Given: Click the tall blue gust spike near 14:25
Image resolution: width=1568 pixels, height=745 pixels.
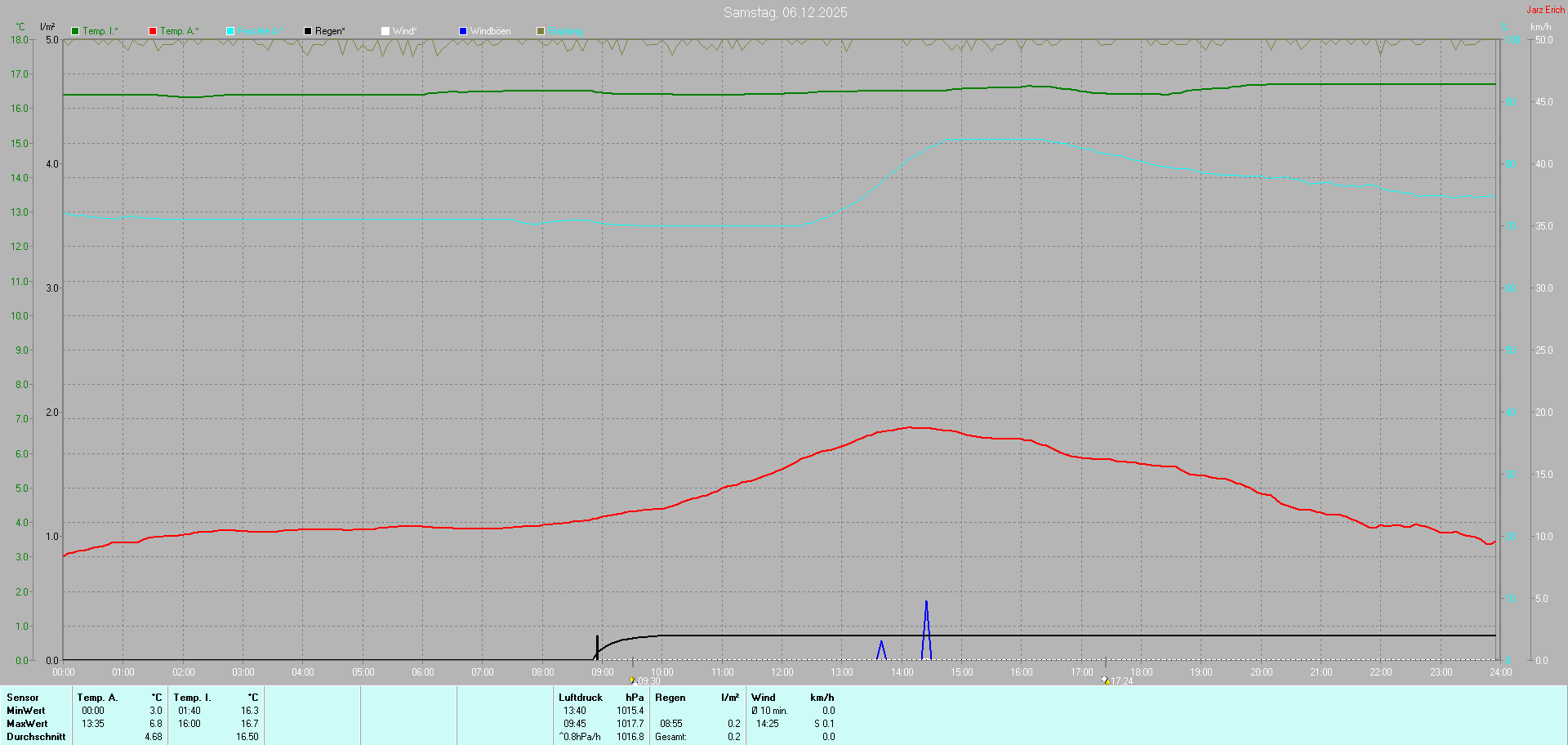Looking at the screenshot, I should coord(926,629).
